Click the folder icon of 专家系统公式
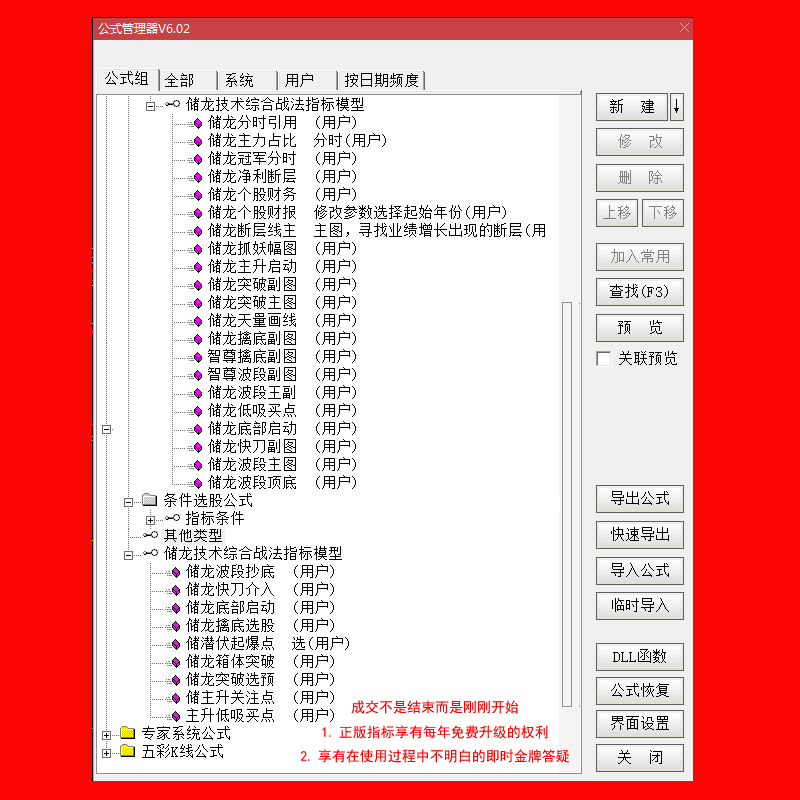The height and width of the screenshot is (800, 800). (x=128, y=733)
